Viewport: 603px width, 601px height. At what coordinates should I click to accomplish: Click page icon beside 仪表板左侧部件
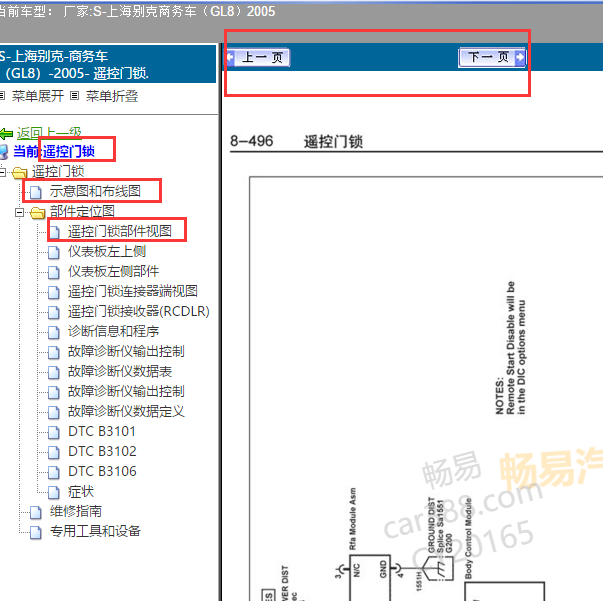click(54, 272)
